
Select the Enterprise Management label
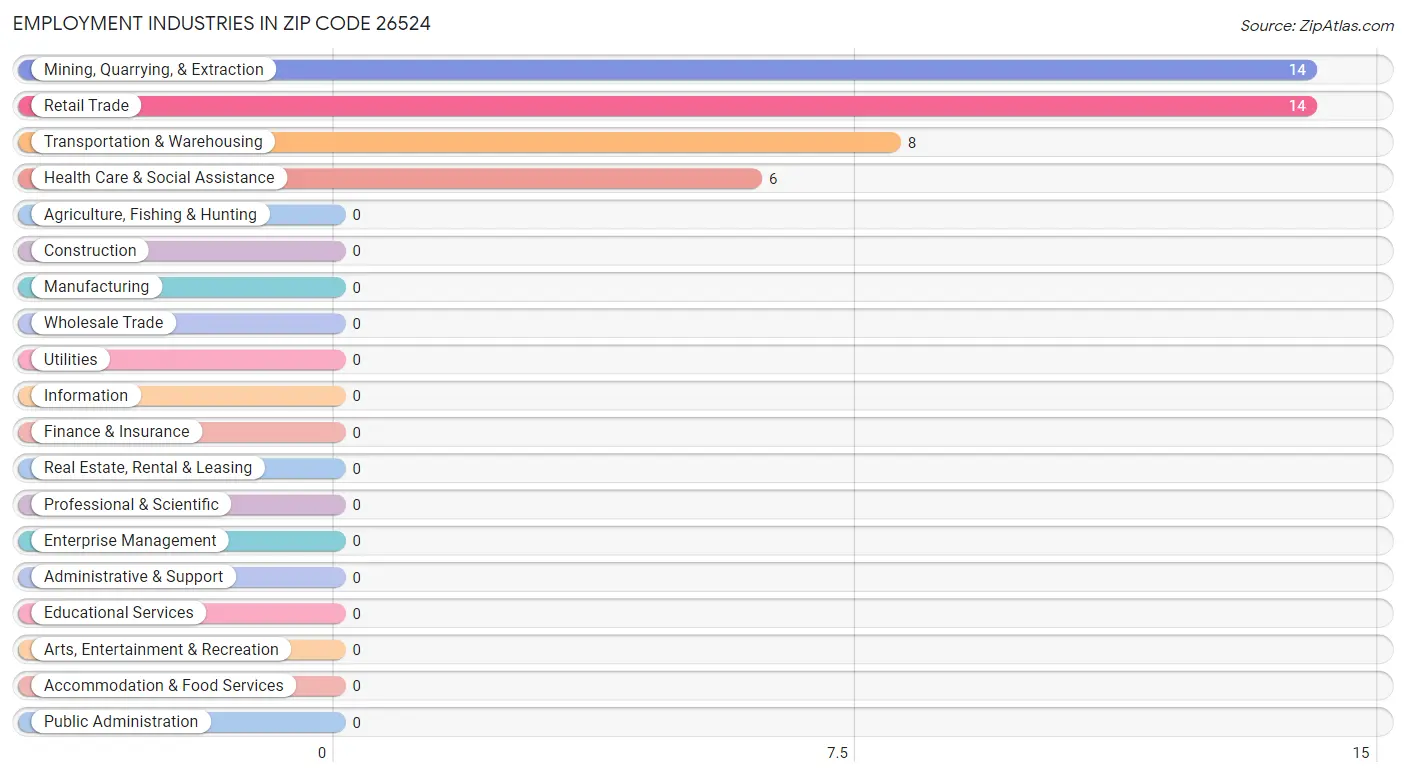pos(130,541)
